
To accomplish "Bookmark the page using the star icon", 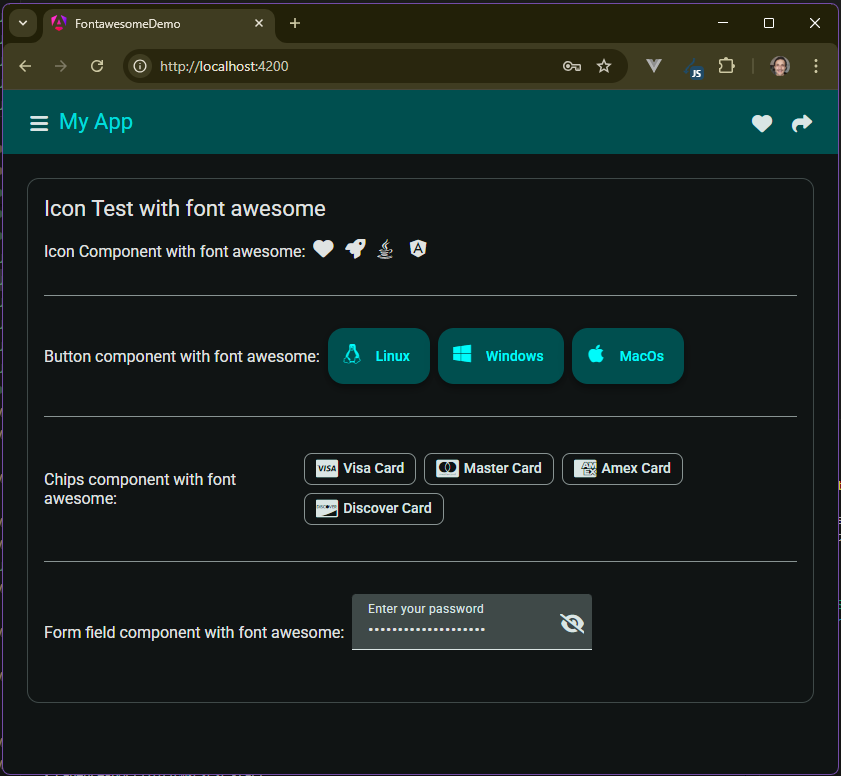I will (604, 65).
